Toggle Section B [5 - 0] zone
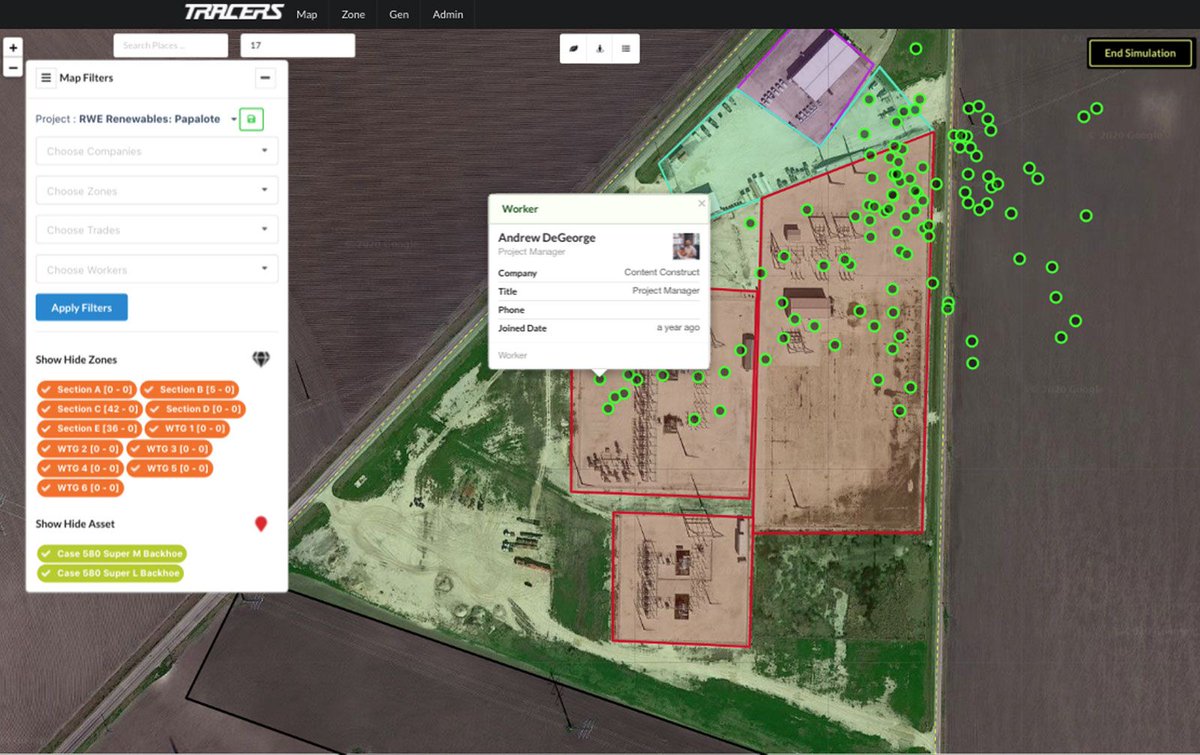This screenshot has height=755, width=1200. [190, 390]
